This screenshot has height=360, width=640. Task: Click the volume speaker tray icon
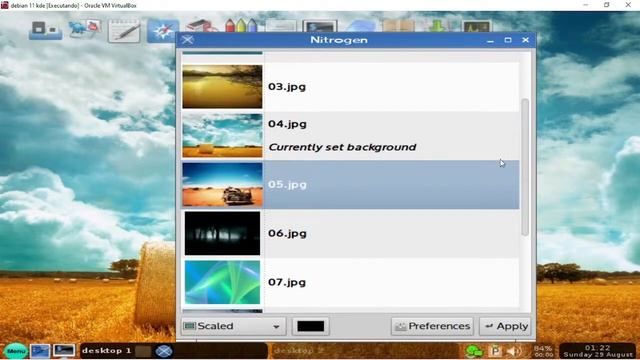tap(513, 351)
